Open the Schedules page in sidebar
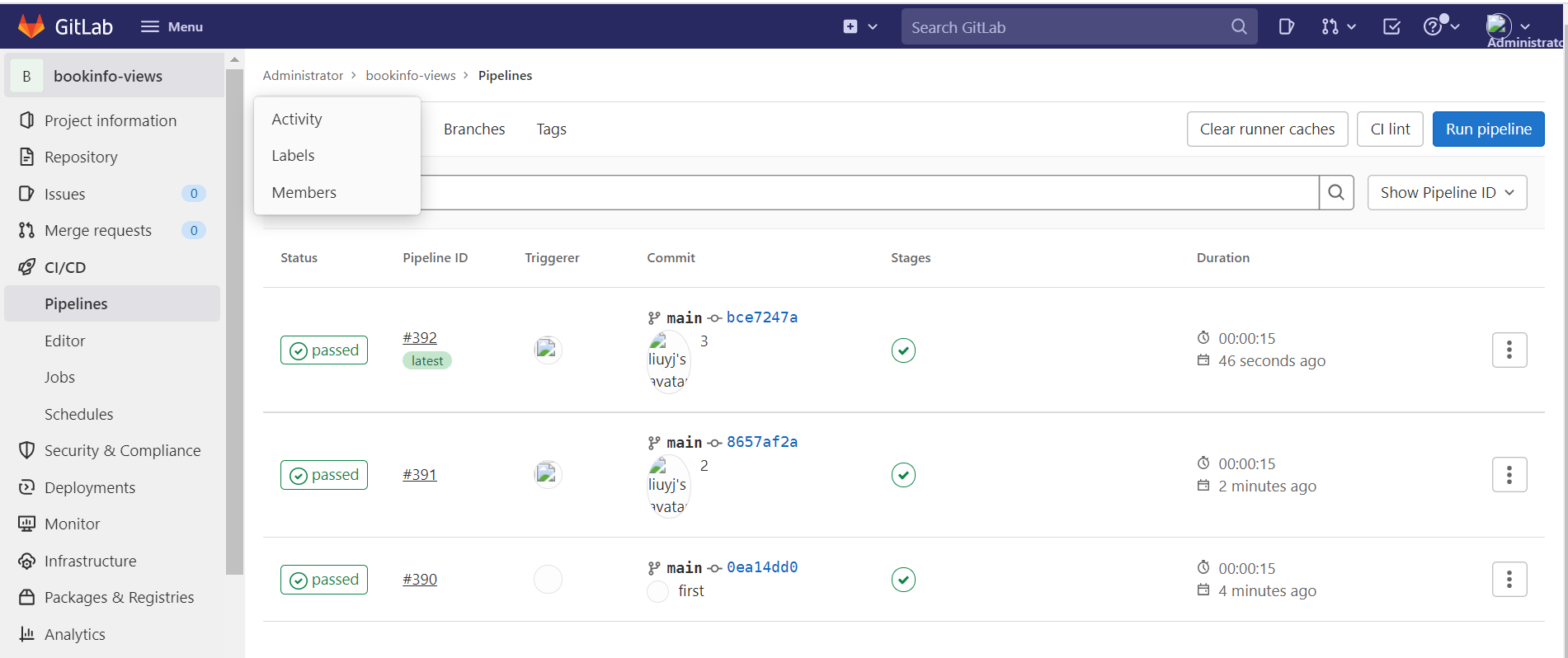Viewport: 1568px width, 658px height. click(79, 414)
